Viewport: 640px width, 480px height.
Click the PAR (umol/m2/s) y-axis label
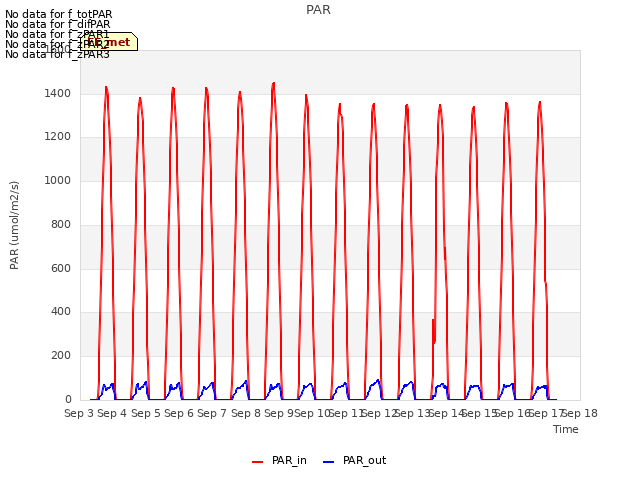pos(14,225)
